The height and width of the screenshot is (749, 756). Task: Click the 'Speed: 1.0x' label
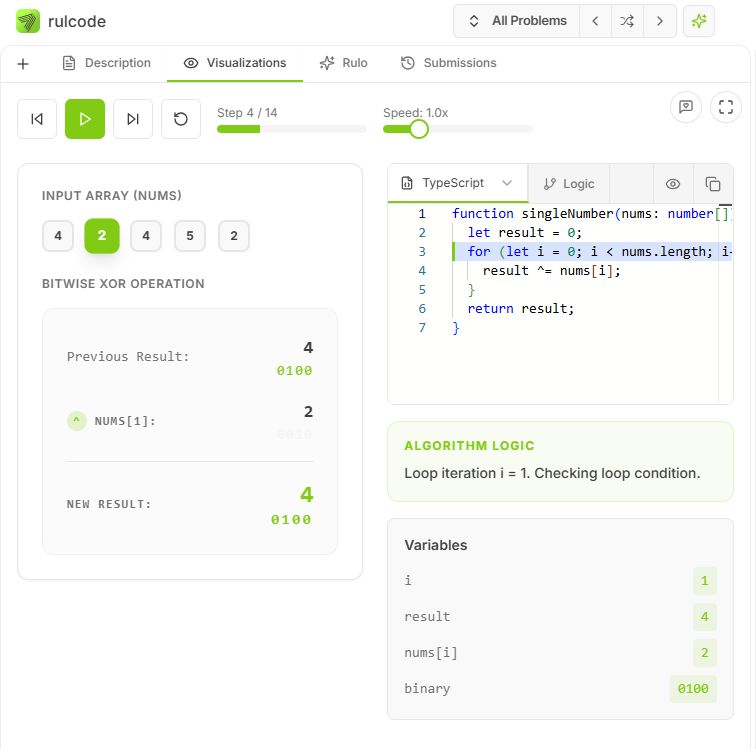pos(416,113)
